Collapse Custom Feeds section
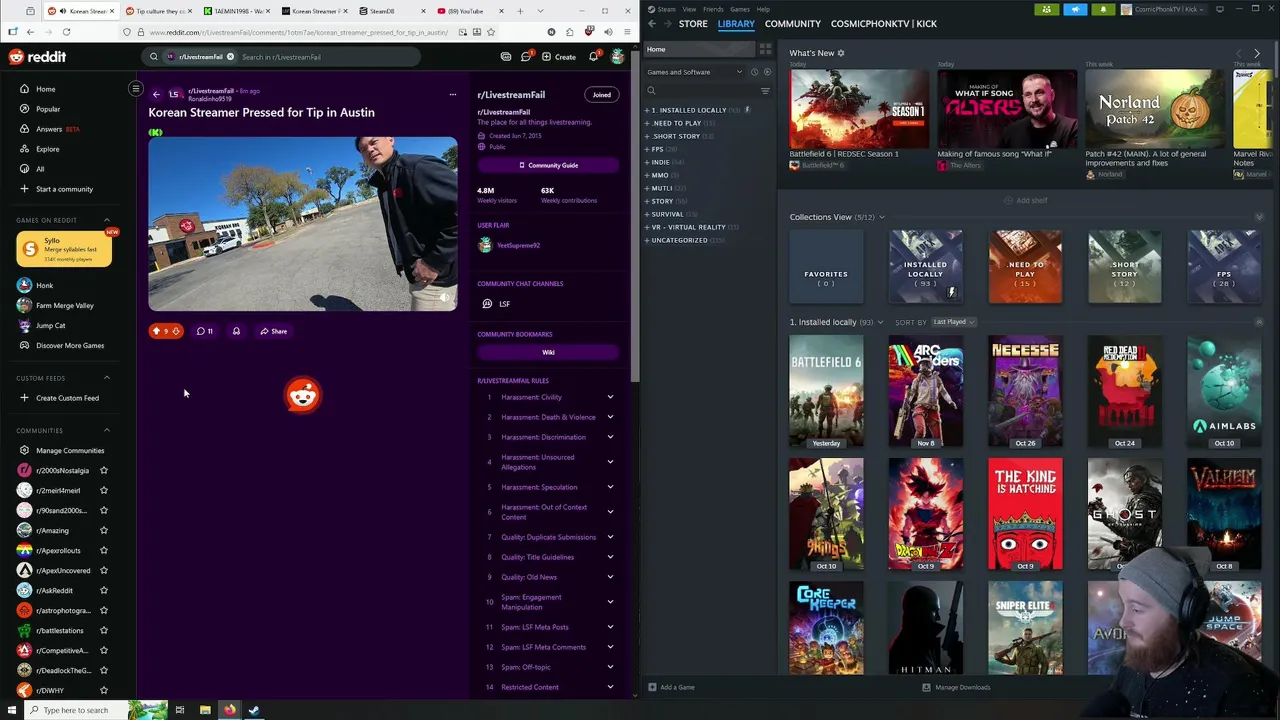 pyautogui.click(x=107, y=378)
